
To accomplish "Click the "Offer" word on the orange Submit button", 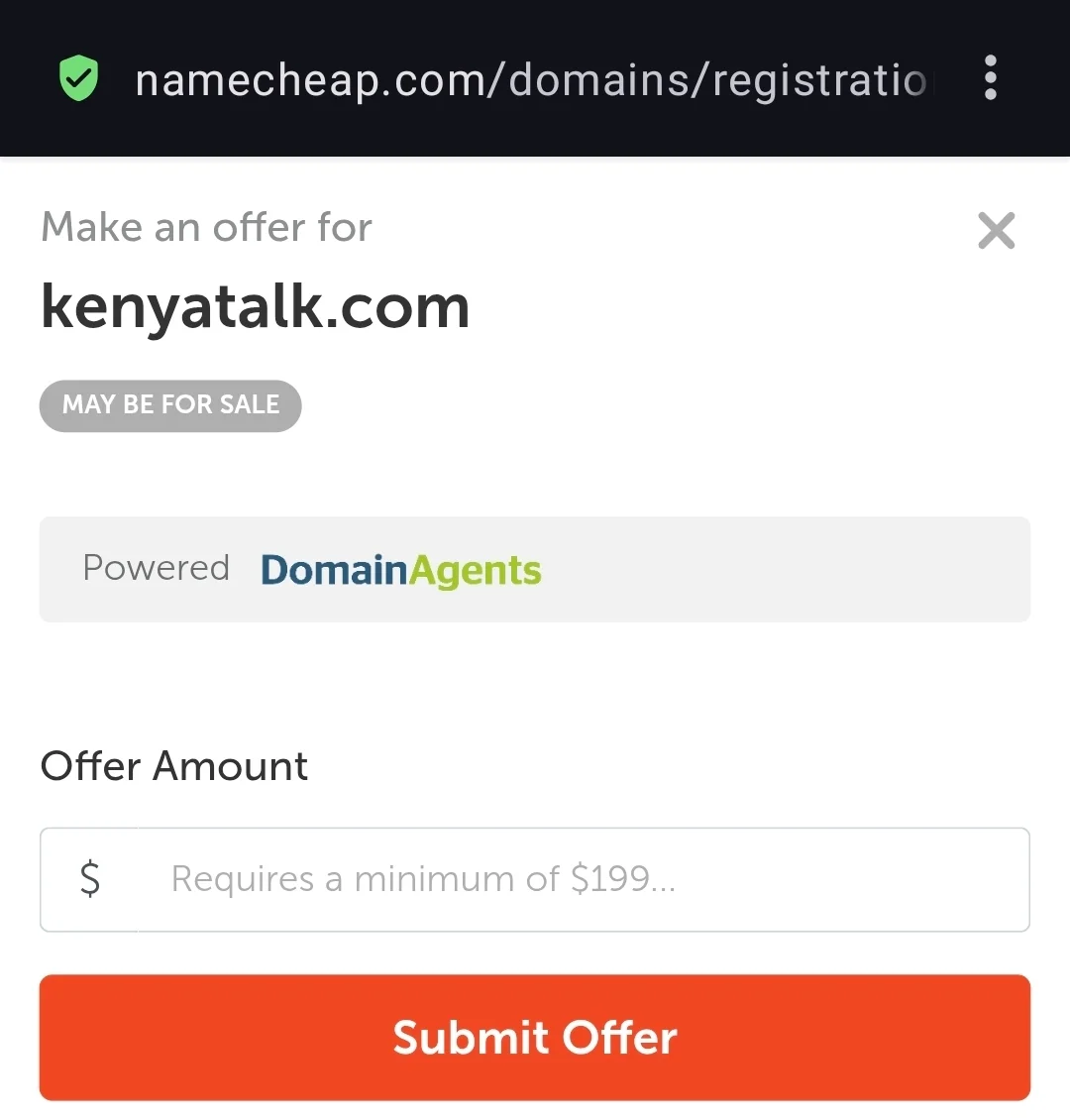I will 619,1038.
